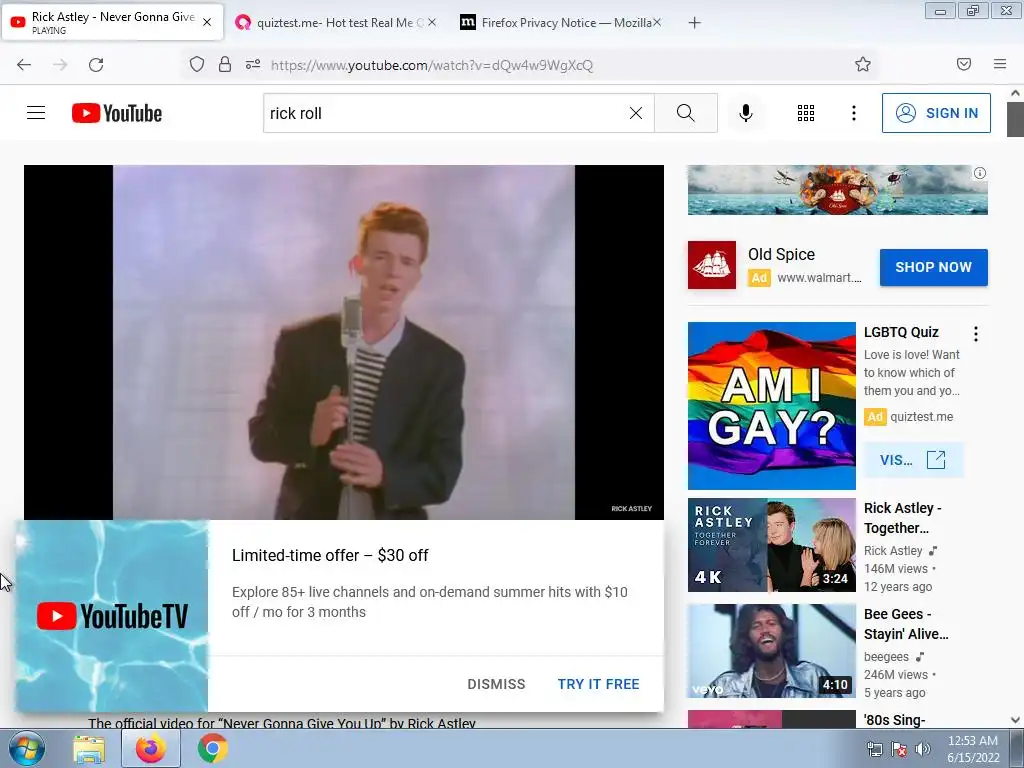The height and width of the screenshot is (768, 1024).
Task: Click the Firefox taskbar icon
Action: tap(151, 748)
